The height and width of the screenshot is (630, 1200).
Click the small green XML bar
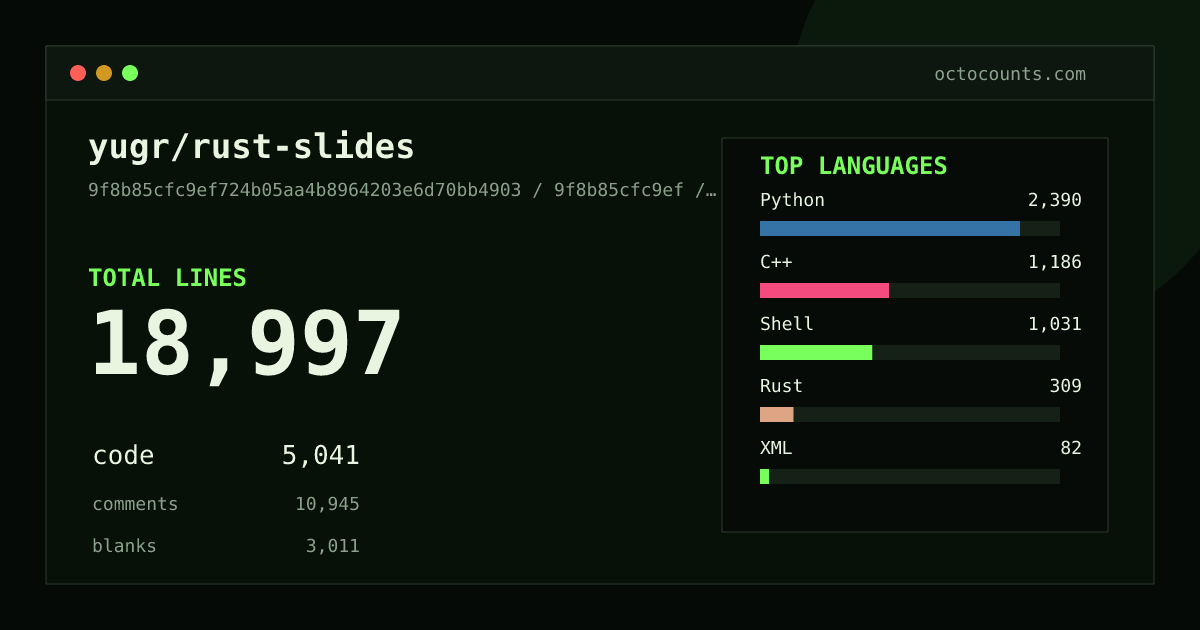point(764,476)
